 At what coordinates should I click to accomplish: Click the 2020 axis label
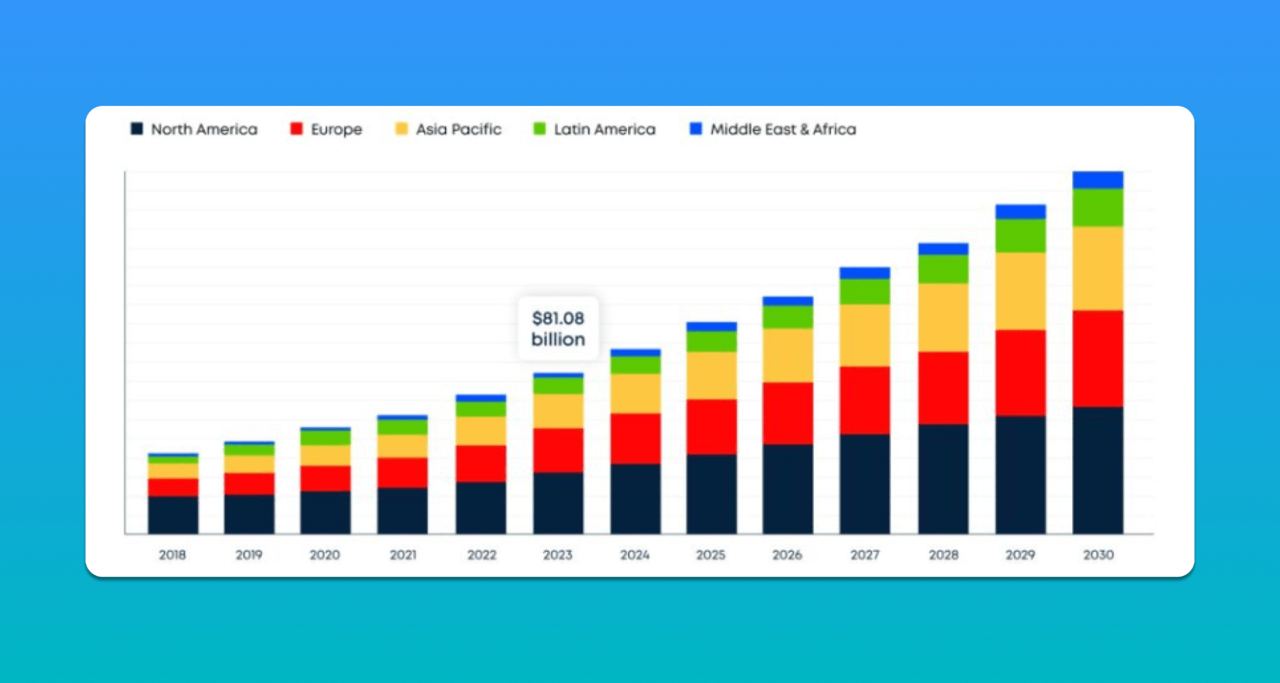(326, 555)
